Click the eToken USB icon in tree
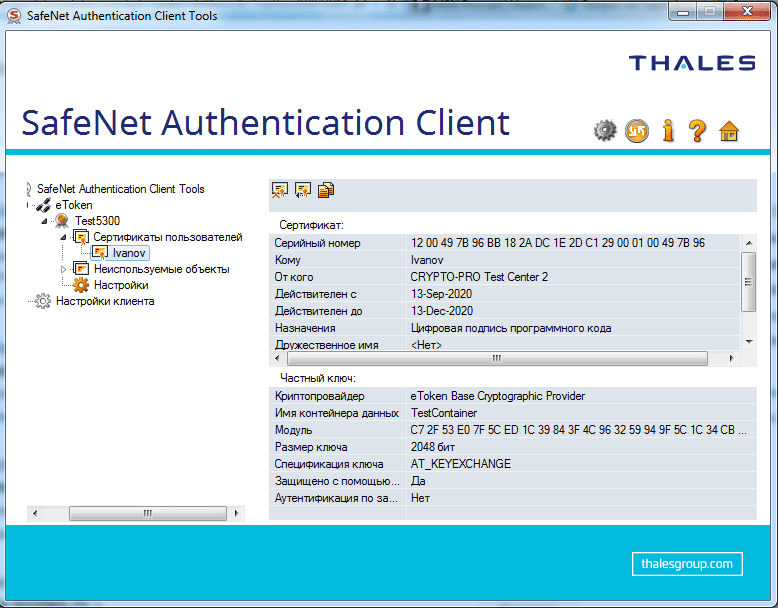 point(43,204)
